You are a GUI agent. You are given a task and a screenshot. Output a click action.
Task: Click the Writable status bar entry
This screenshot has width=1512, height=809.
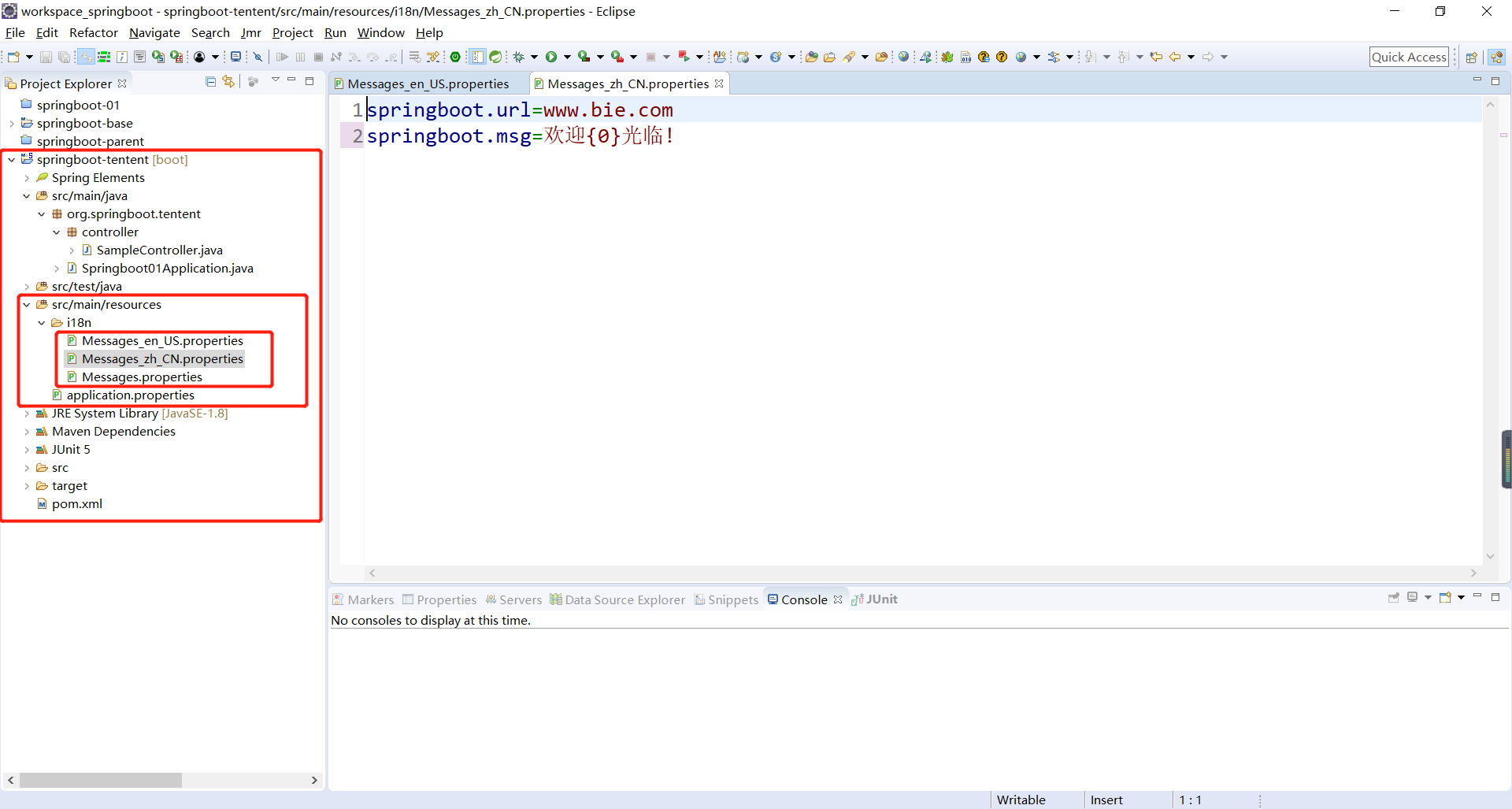[x=1021, y=800]
